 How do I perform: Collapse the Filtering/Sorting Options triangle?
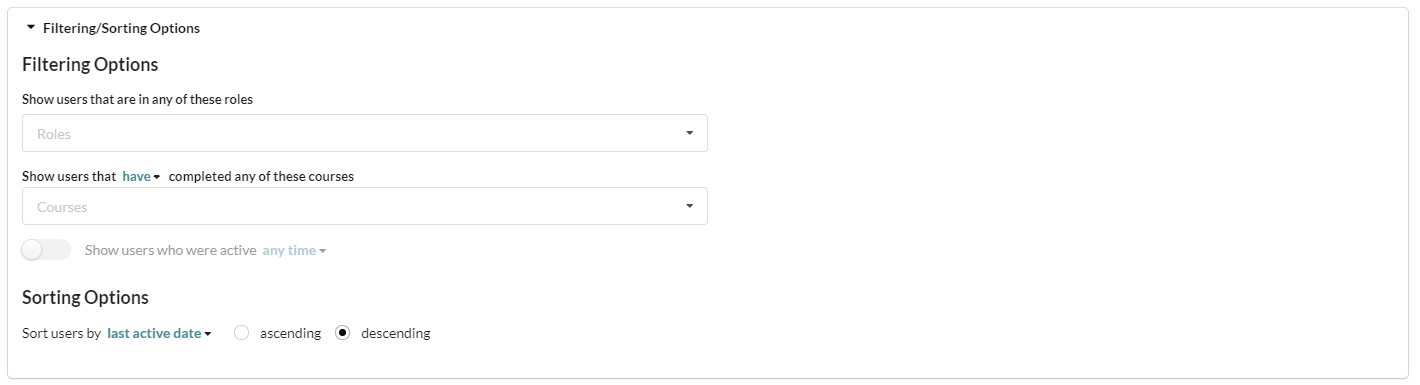(31, 28)
